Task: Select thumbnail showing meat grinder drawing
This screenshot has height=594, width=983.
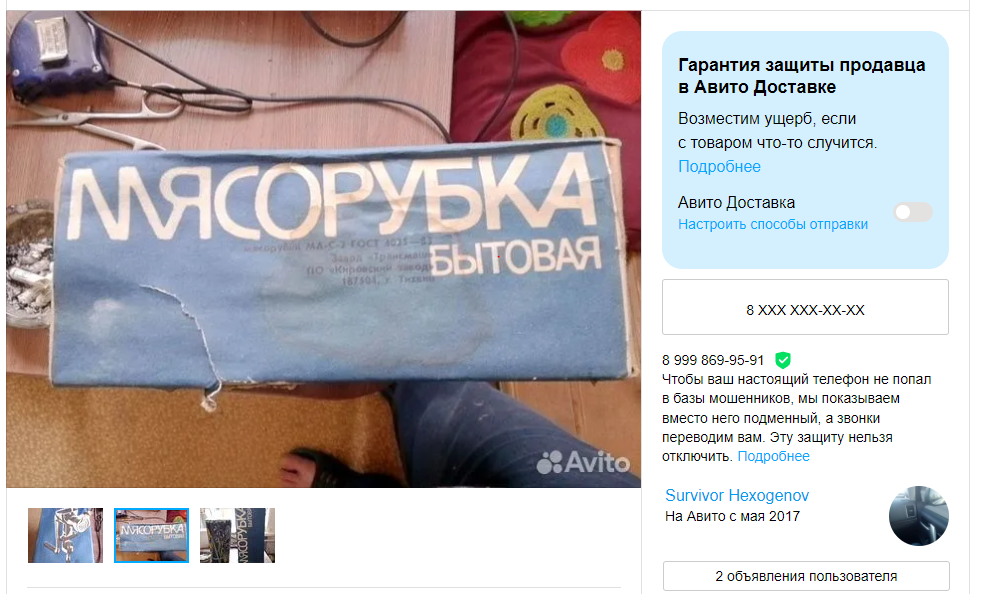Action: coord(65,535)
